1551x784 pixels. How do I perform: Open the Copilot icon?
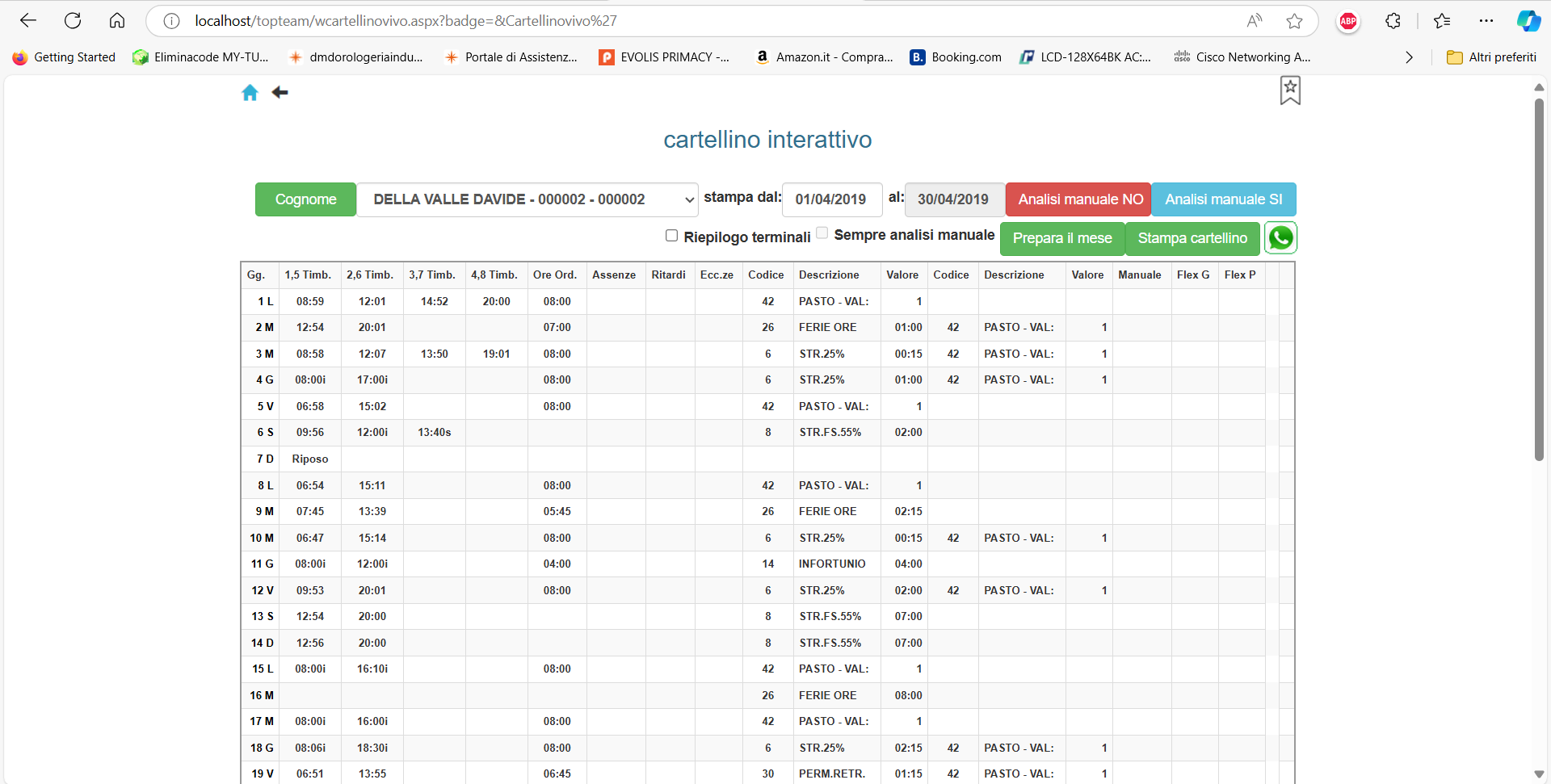click(x=1528, y=21)
